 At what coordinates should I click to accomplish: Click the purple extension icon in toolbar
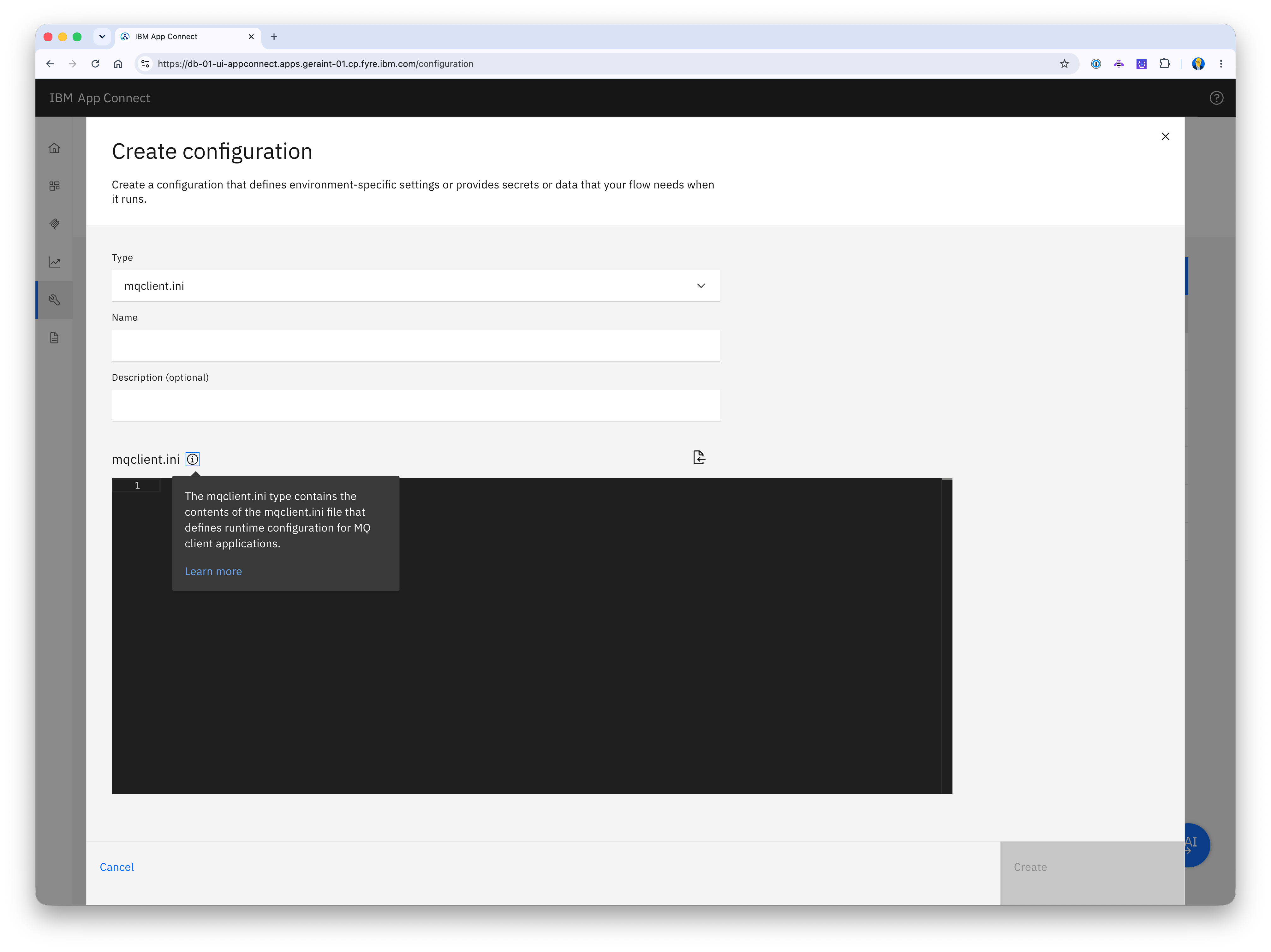1118,64
